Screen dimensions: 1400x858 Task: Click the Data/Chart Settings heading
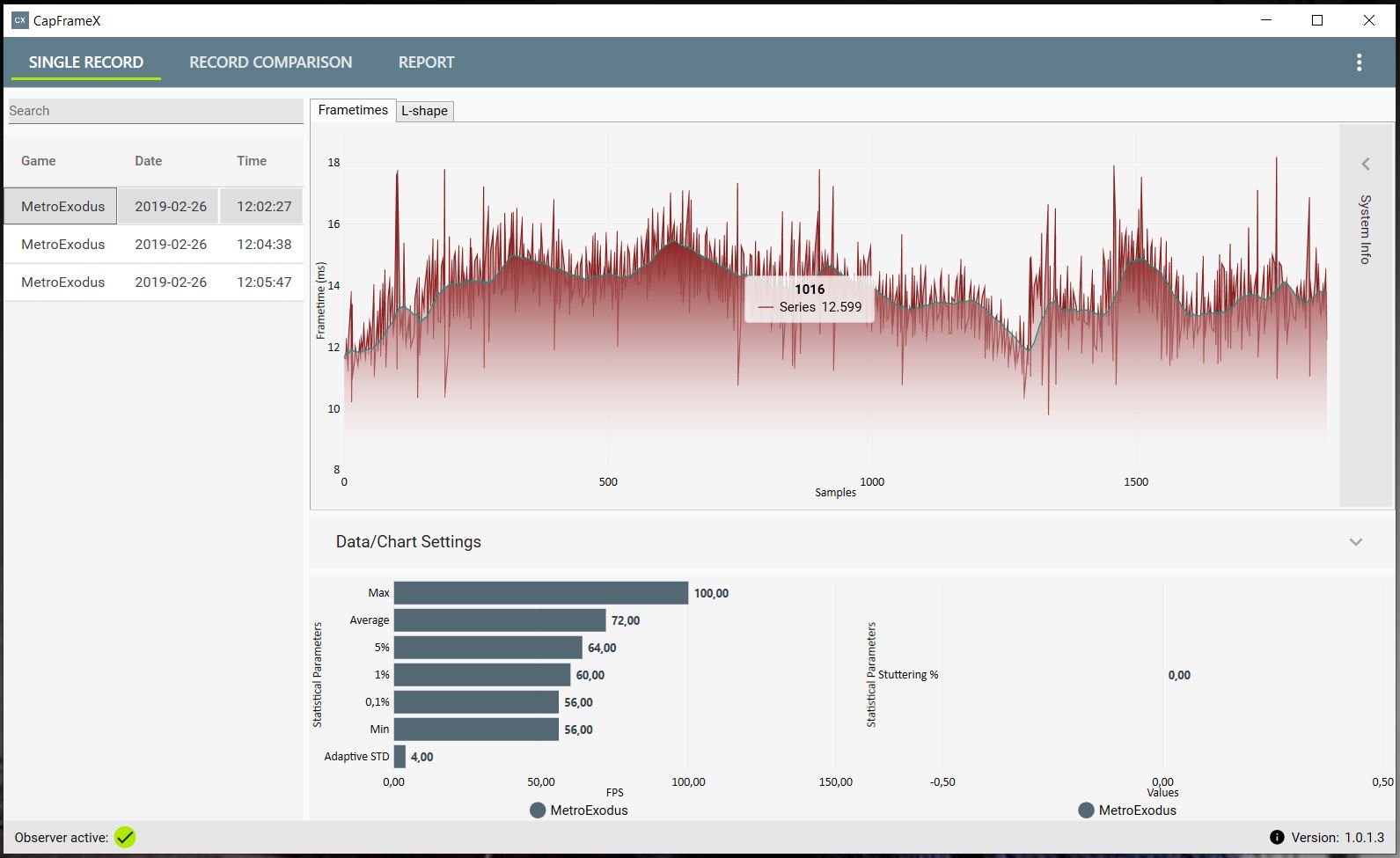(x=408, y=542)
